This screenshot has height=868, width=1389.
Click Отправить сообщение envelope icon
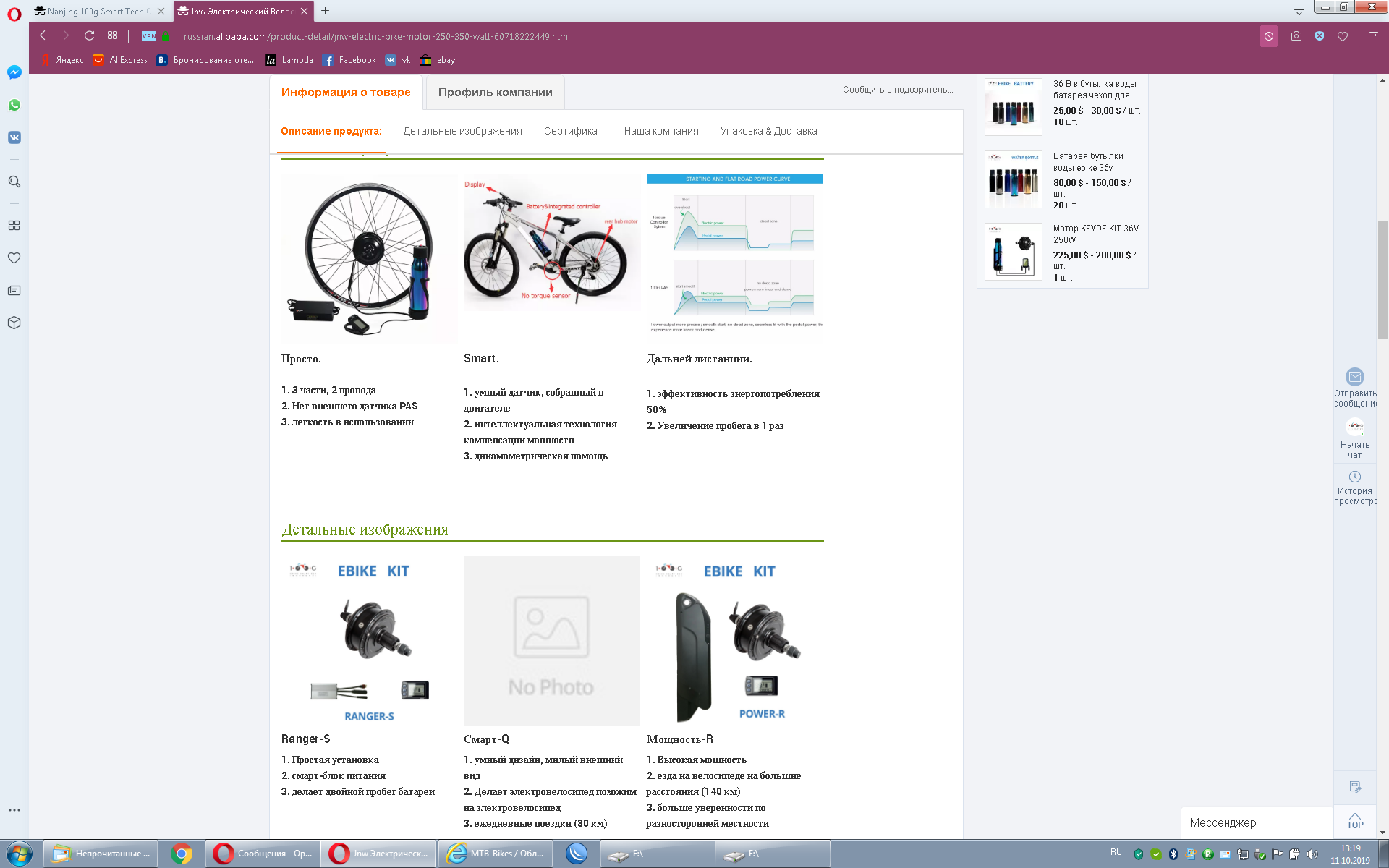1355,377
